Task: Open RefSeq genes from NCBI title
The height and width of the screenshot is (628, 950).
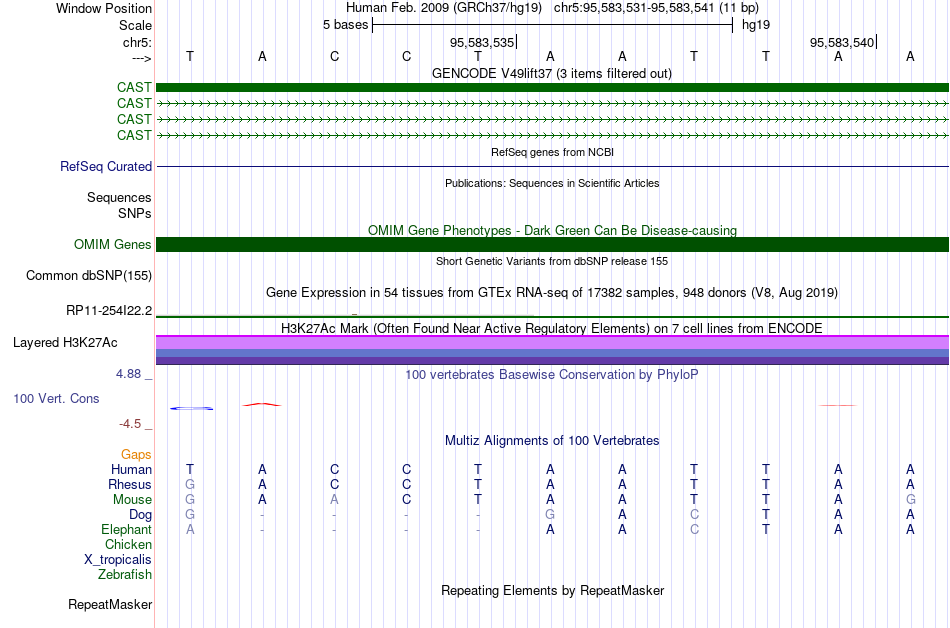Action: (552, 152)
